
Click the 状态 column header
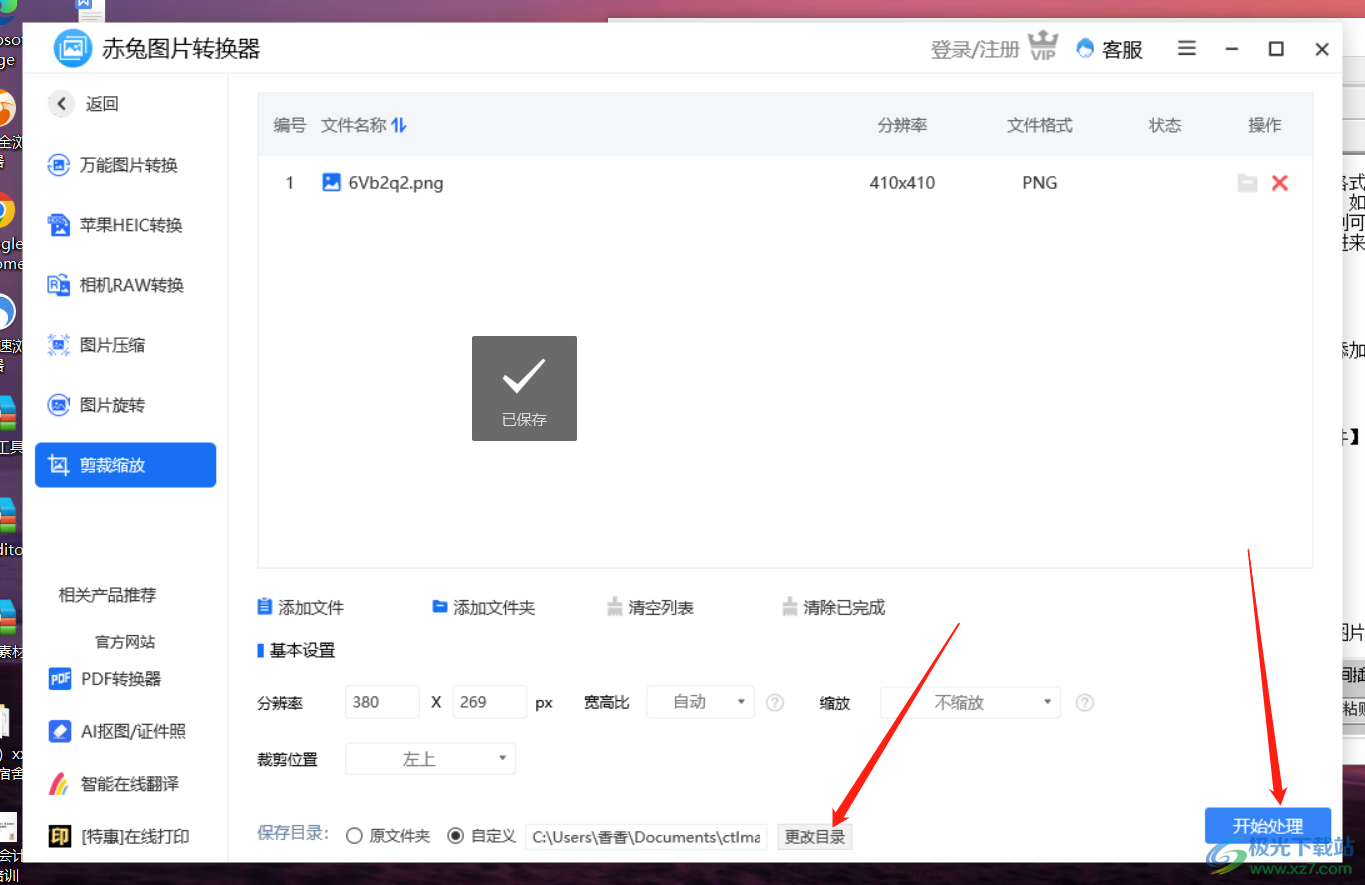point(1165,125)
